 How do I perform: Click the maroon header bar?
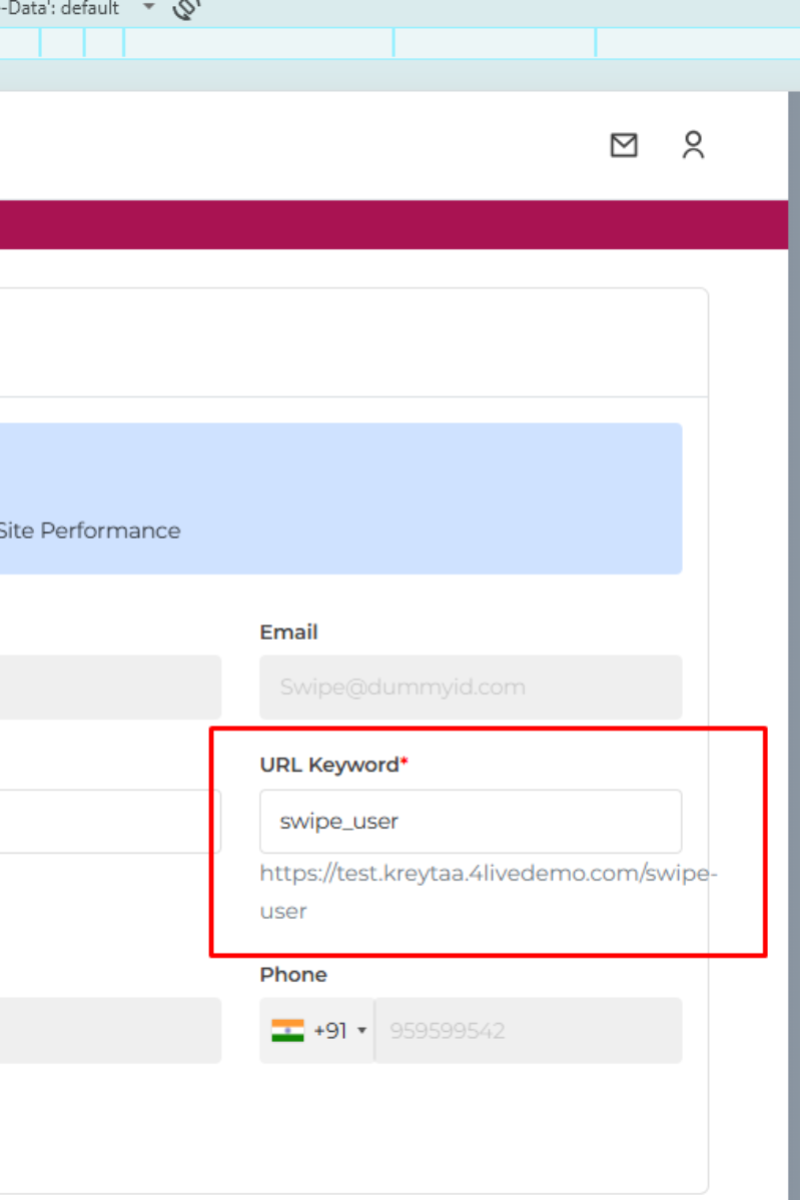(400, 223)
